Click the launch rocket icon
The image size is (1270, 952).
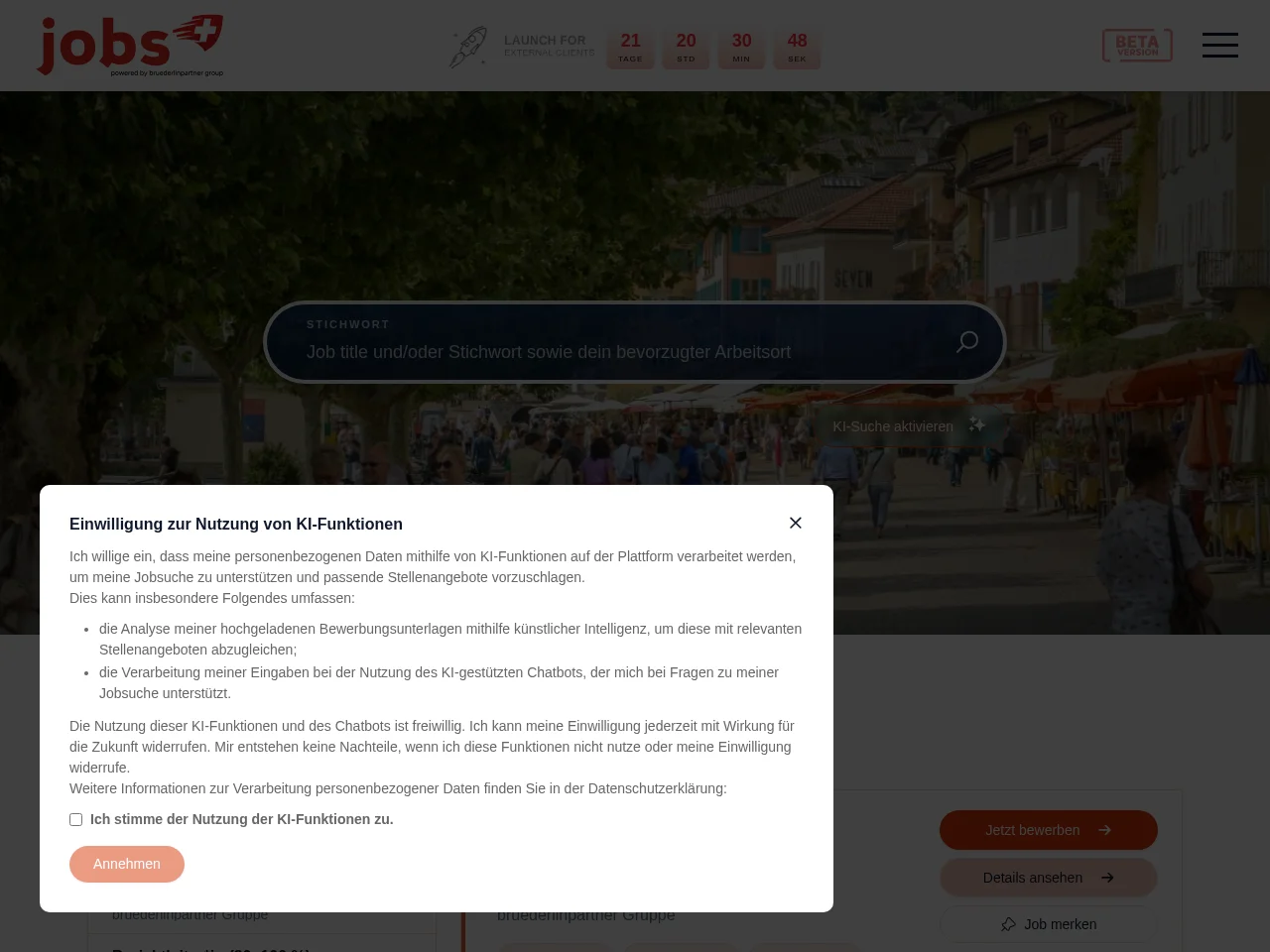(x=468, y=47)
